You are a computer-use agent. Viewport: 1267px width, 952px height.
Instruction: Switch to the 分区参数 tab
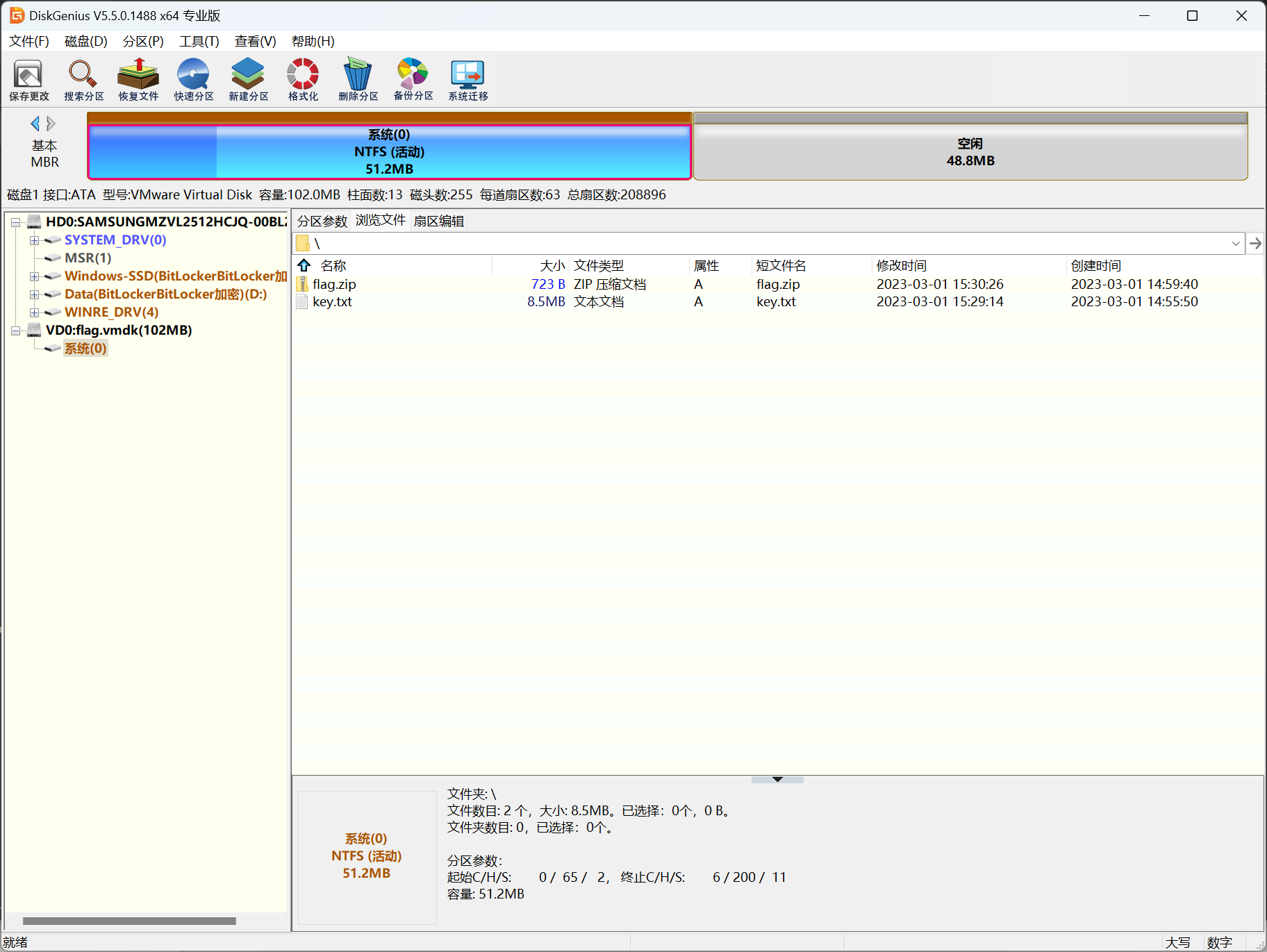click(322, 221)
